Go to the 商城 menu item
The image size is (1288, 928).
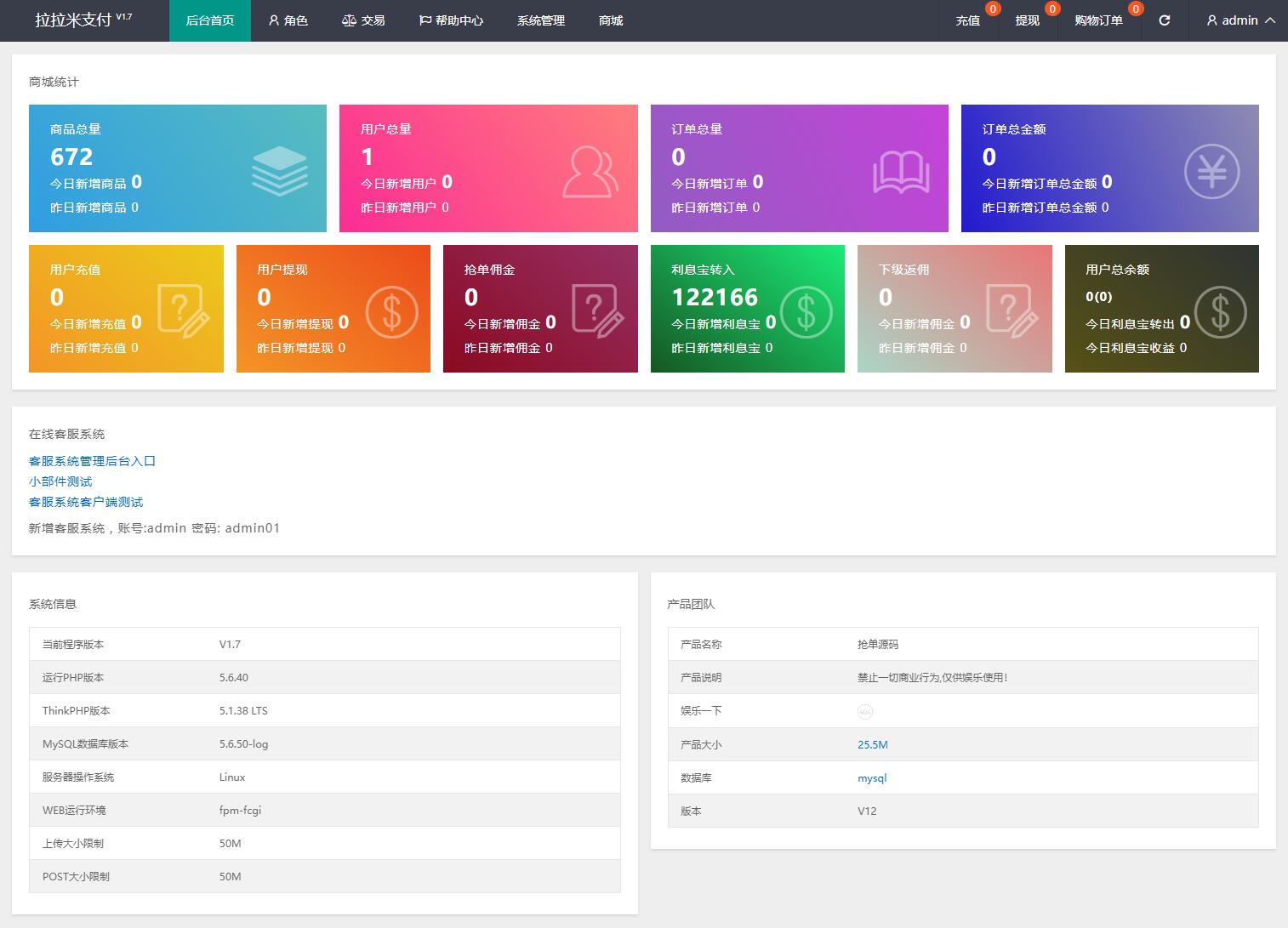click(611, 20)
